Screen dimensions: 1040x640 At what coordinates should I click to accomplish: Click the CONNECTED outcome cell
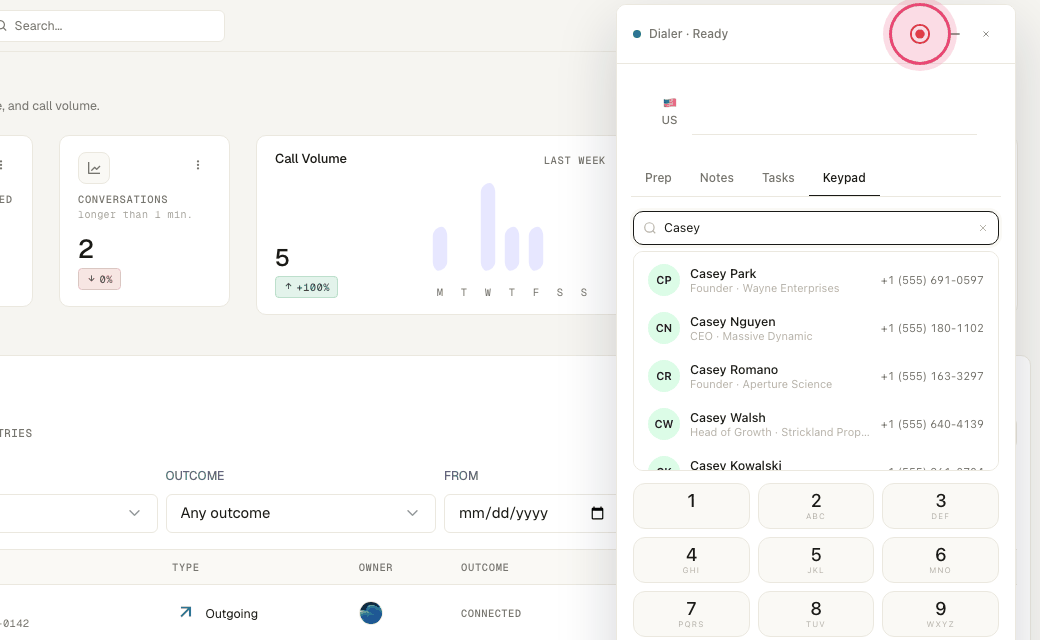(x=491, y=613)
